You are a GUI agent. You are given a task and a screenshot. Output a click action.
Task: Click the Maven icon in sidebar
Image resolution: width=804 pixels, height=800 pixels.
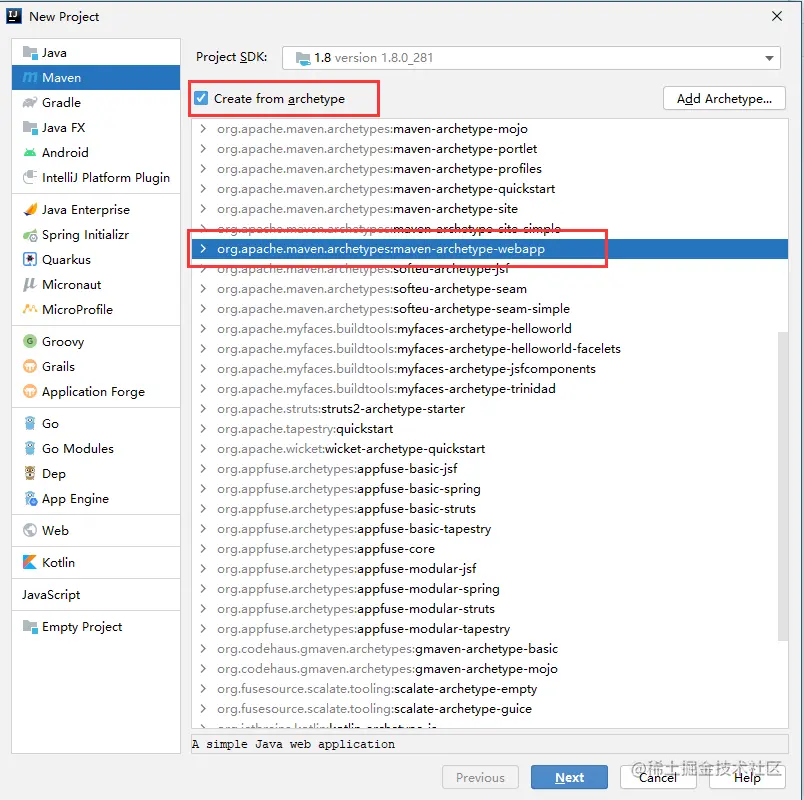point(30,77)
